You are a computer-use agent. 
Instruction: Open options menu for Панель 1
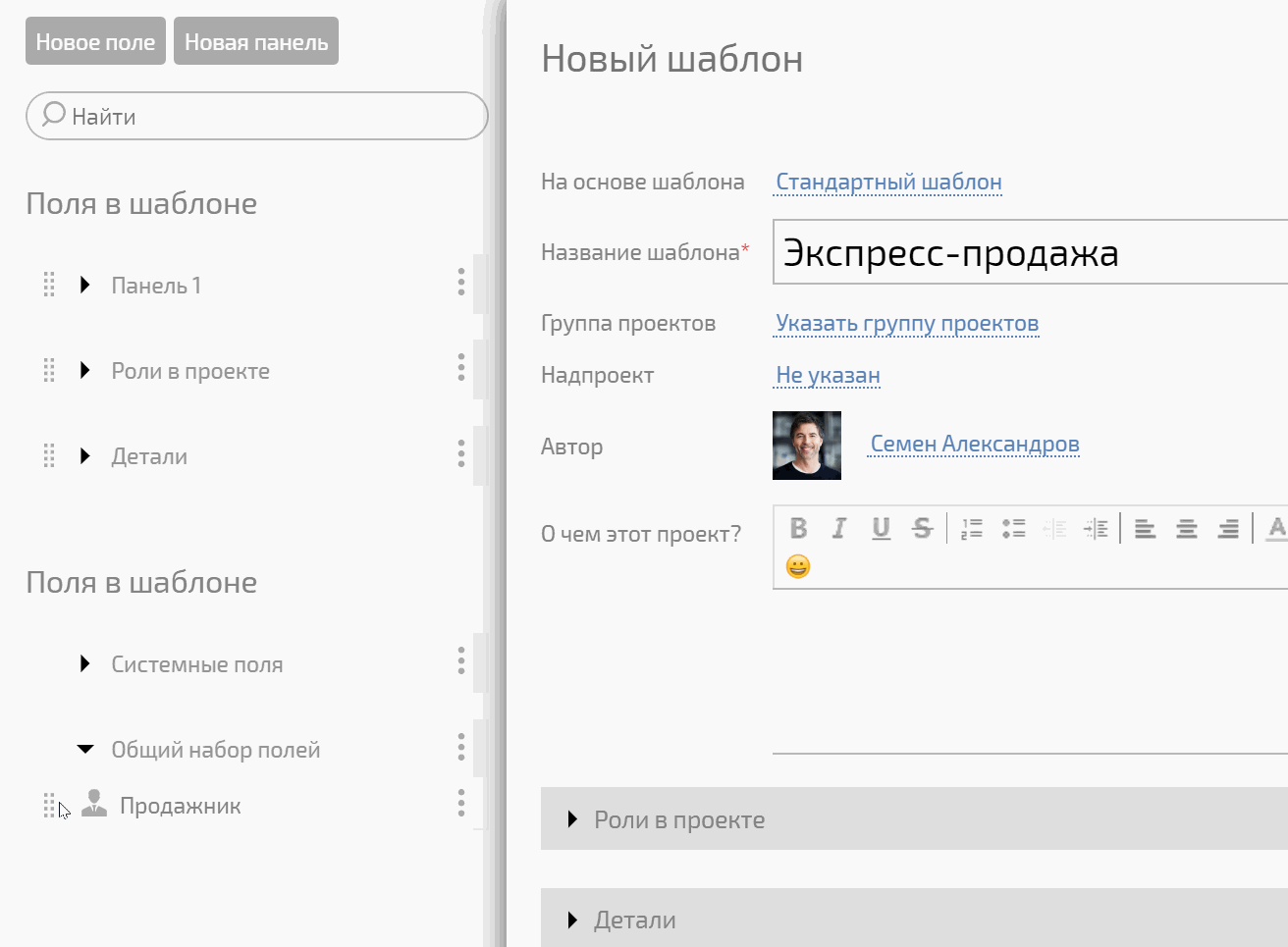(460, 283)
